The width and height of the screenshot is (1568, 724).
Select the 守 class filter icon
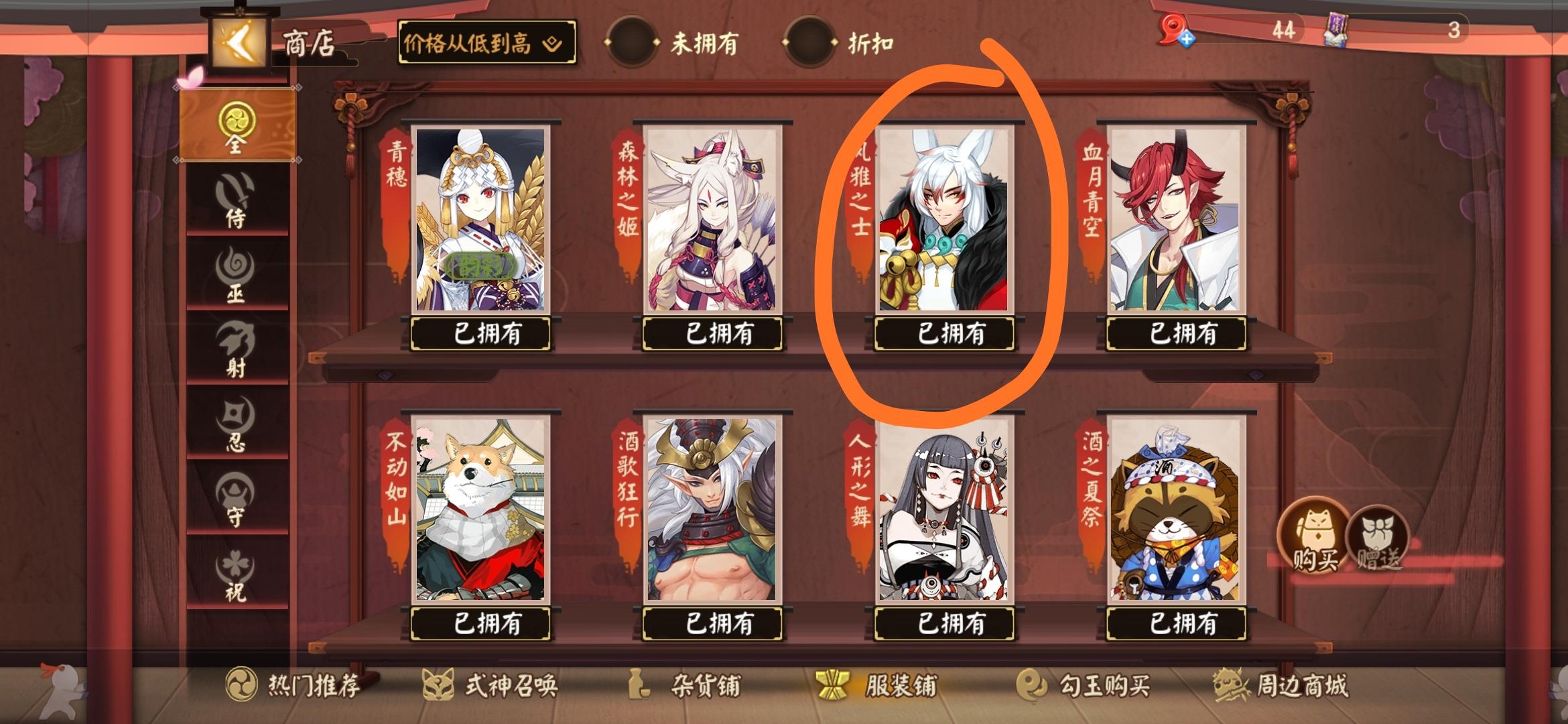pos(235,499)
